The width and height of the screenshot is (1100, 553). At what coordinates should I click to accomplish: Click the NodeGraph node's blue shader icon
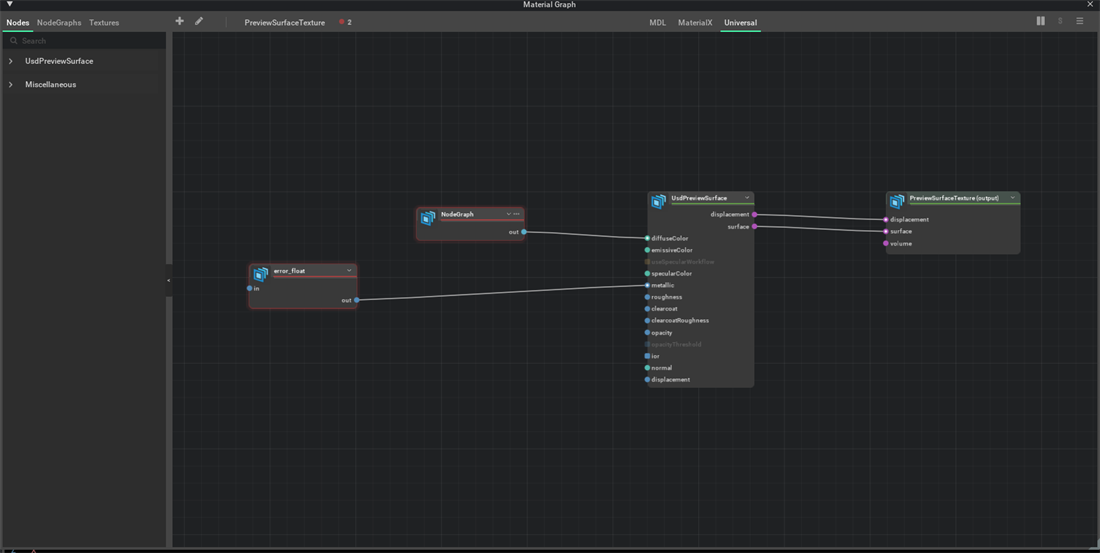point(428,218)
